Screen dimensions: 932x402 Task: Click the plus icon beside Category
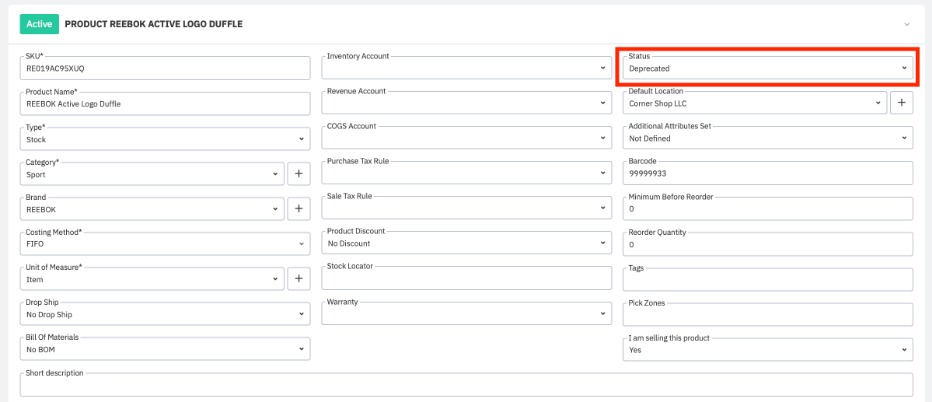(x=299, y=174)
